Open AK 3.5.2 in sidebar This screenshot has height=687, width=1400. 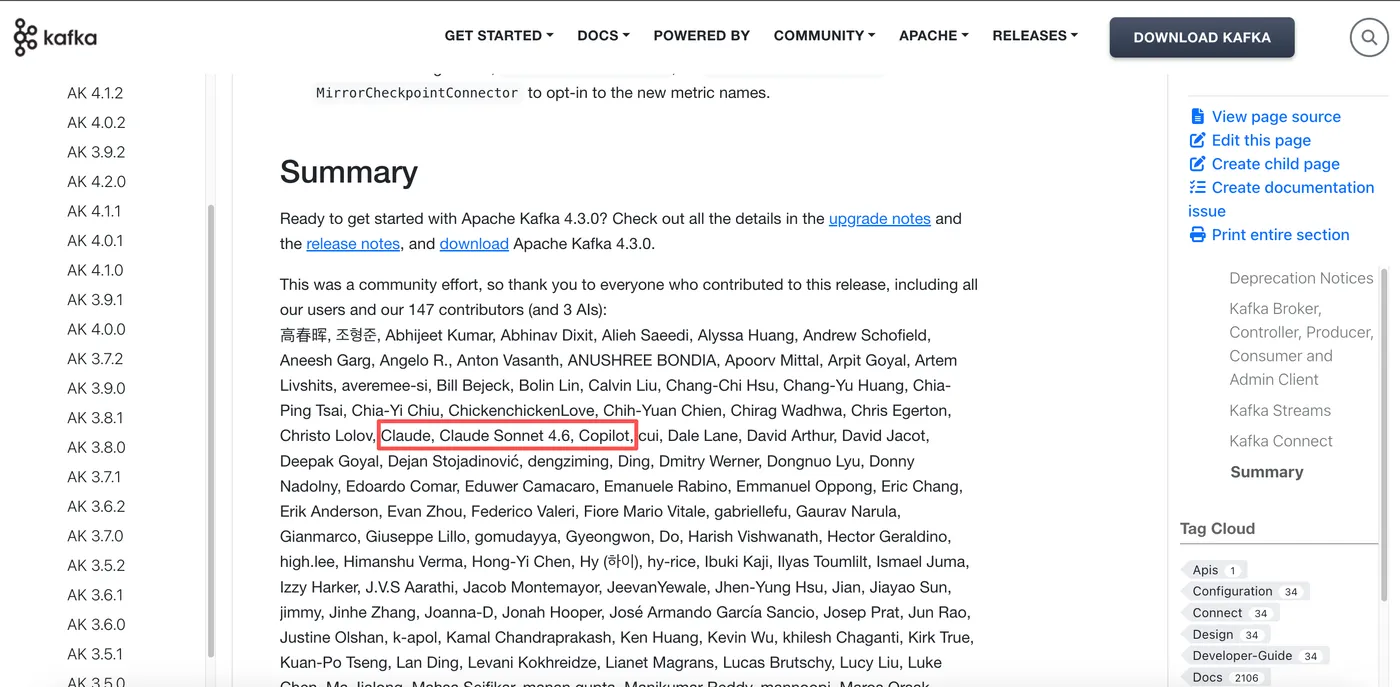tap(95, 565)
